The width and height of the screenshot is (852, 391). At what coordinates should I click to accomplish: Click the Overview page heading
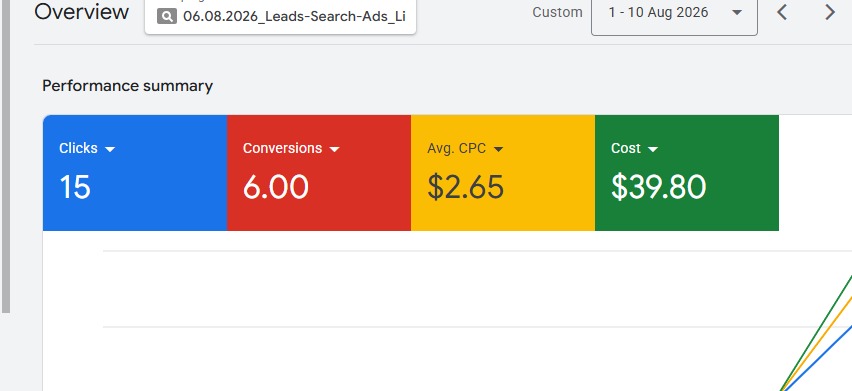82,11
